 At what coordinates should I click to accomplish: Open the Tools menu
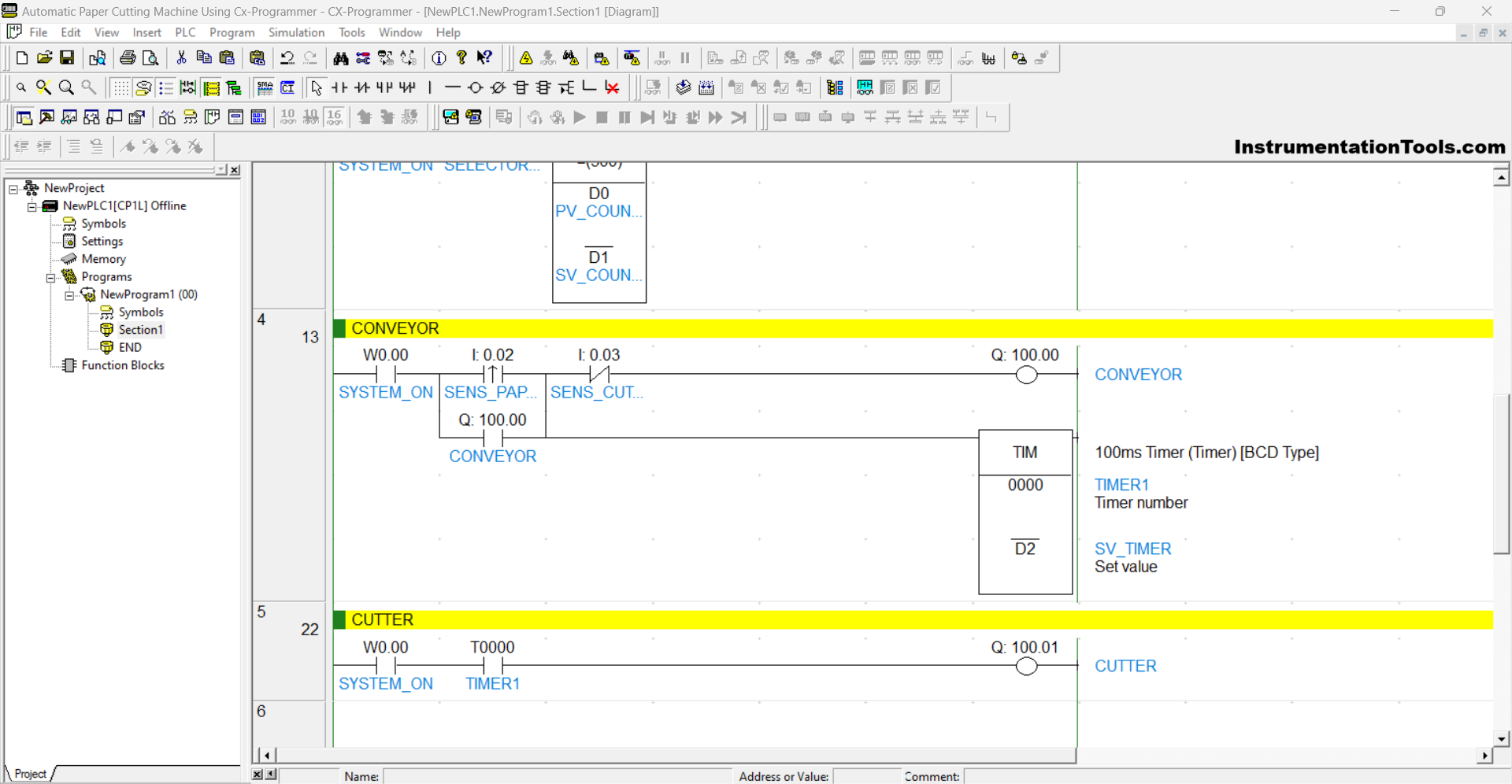pyautogui.click(x=351, y=32)
